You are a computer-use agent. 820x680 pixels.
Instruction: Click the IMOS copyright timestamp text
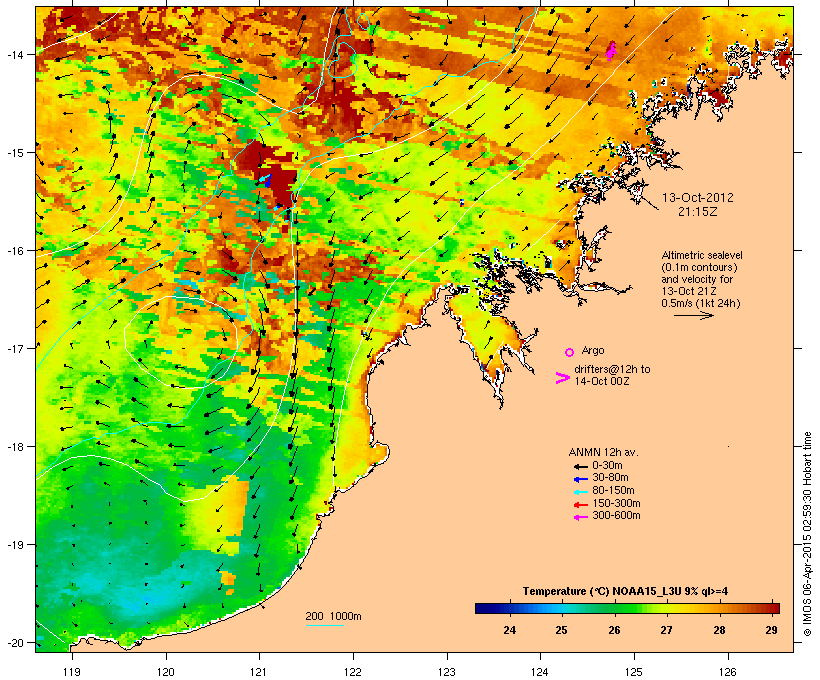(x=807, y=534)
